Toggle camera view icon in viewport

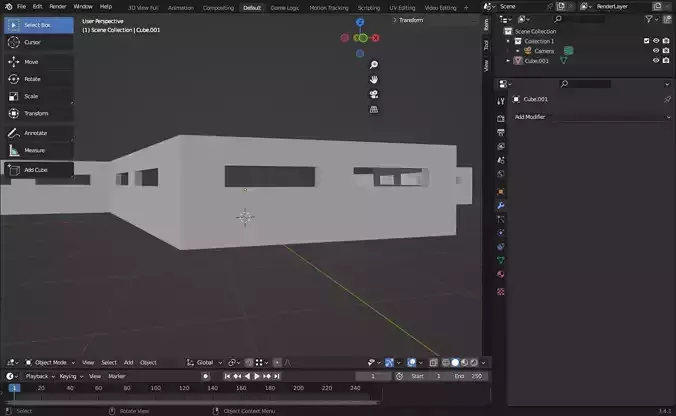tap(374, 94)
